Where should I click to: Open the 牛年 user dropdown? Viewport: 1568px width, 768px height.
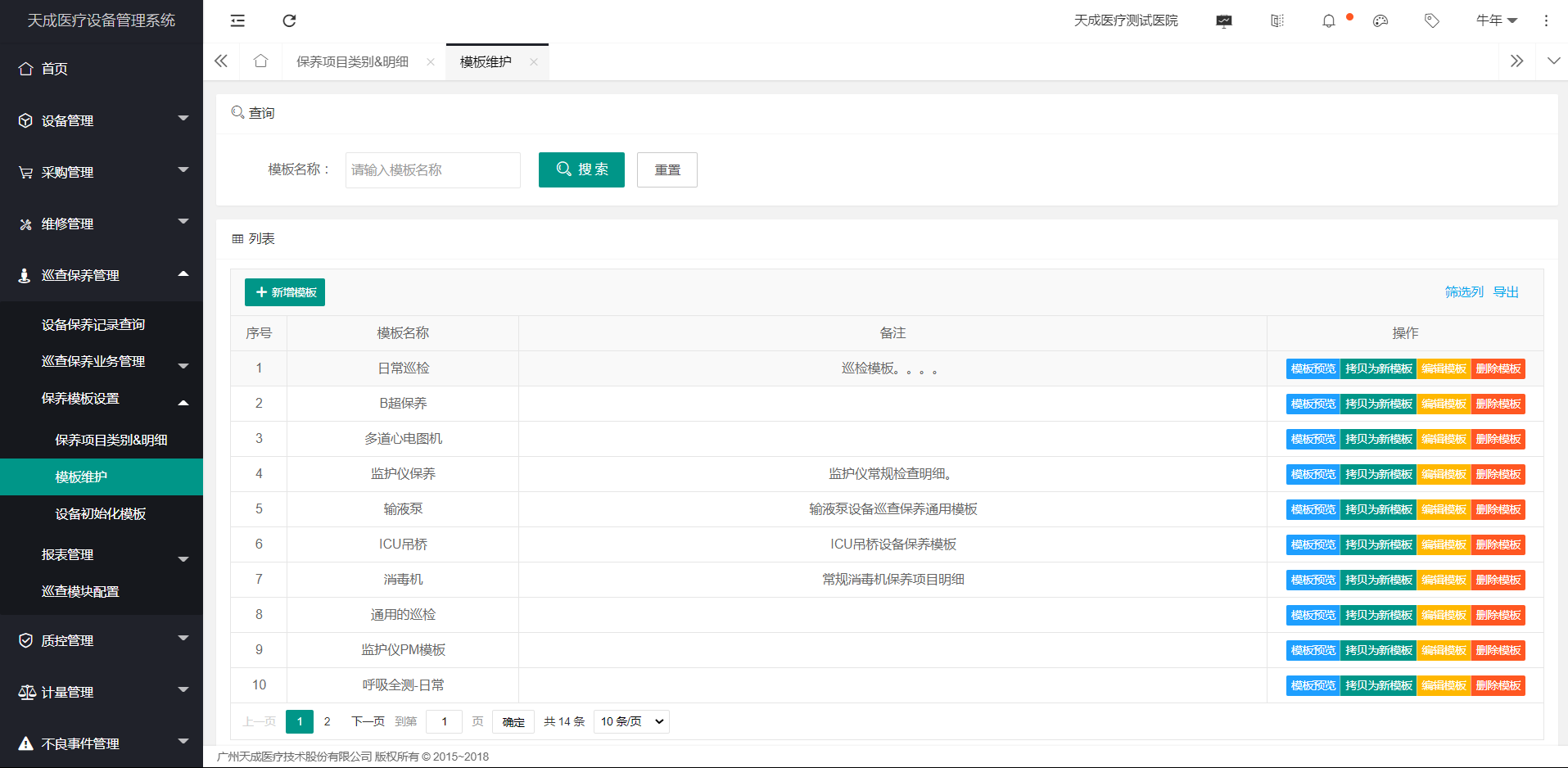click(1497, 20)
